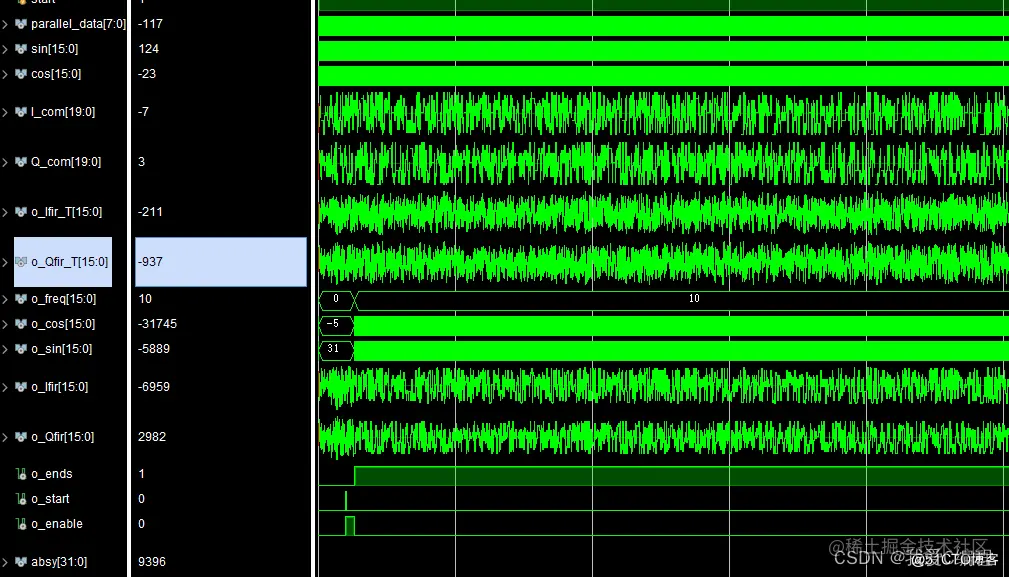This screenshot has width=1009, height=577.
Task: Click the parallel_data bus icon
Action: click(x=21, y=24)
